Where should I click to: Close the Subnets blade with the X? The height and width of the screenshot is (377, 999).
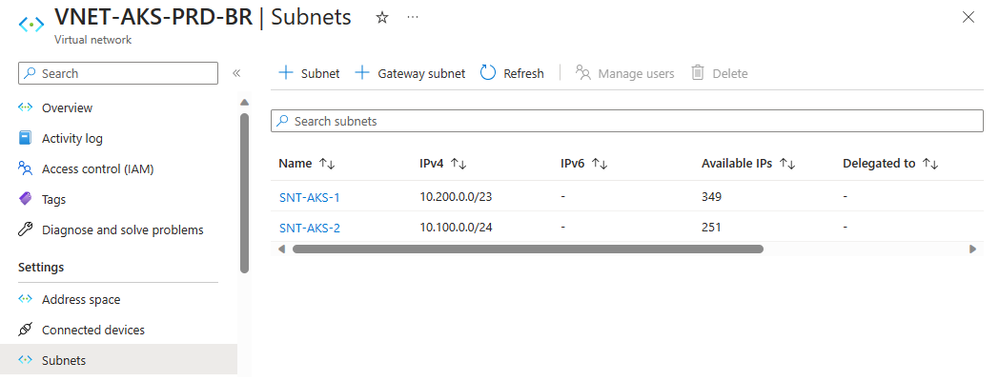[x=968, y=18]
